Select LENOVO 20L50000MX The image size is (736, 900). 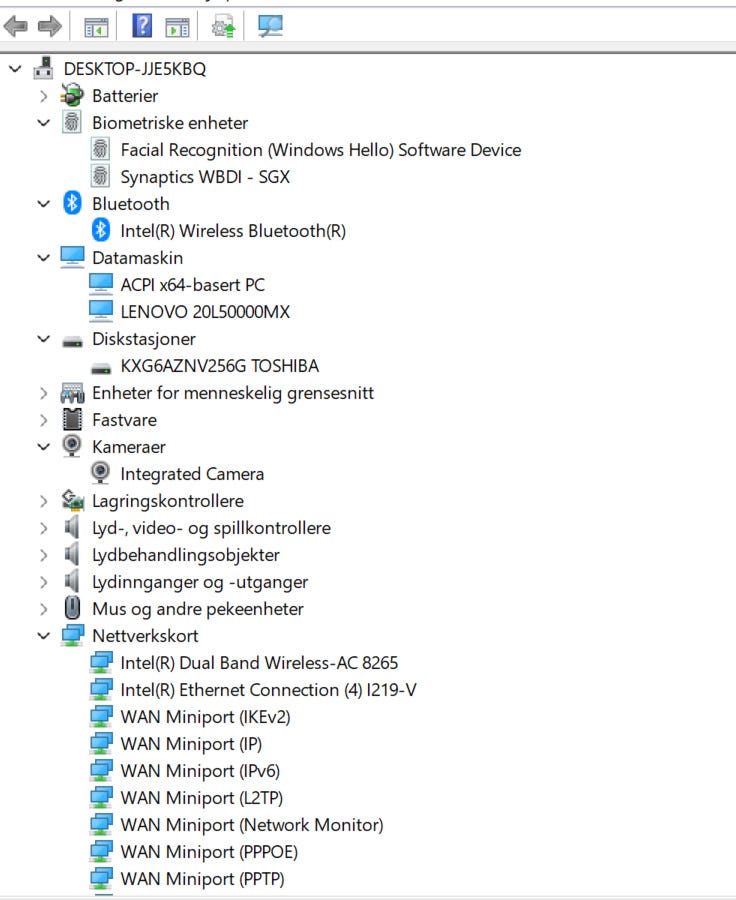pyautogui.click(x=205, y=312)
